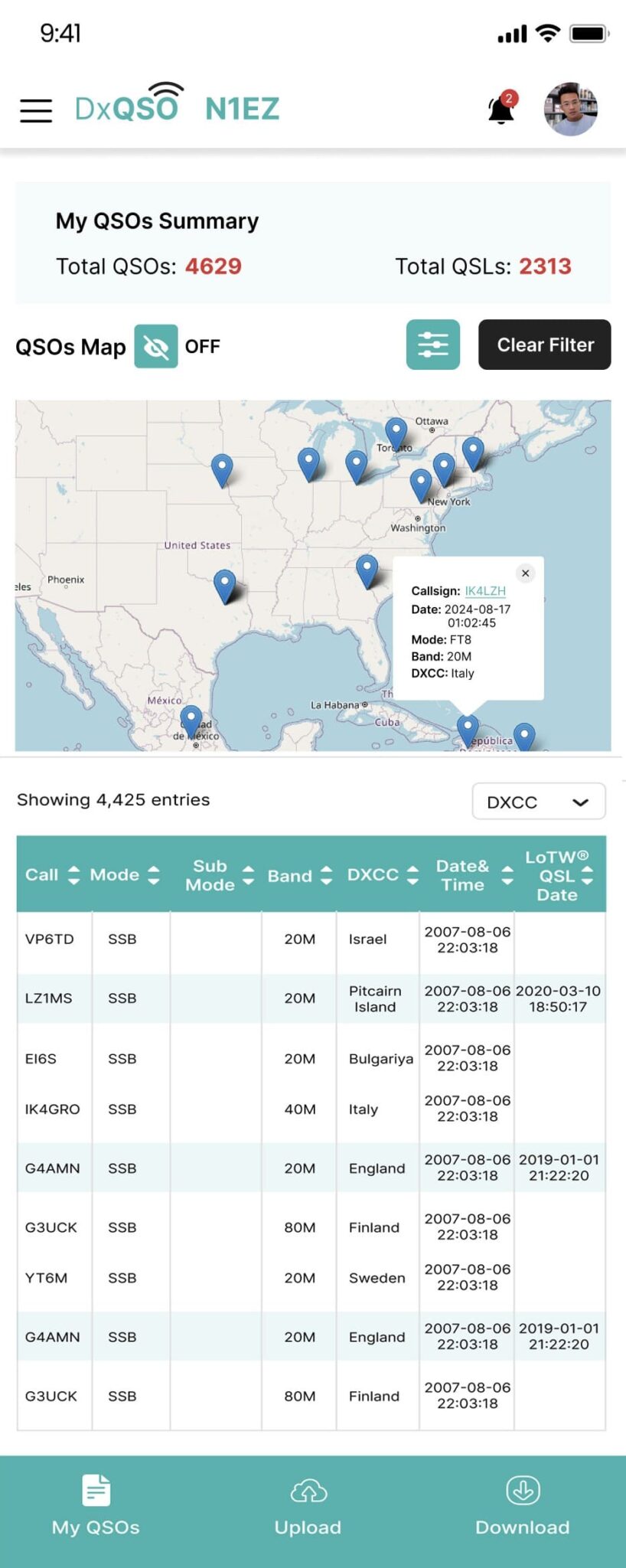626x1568 pixels.
Task: Open the IK4LZH callsign link
Action: 485,591
